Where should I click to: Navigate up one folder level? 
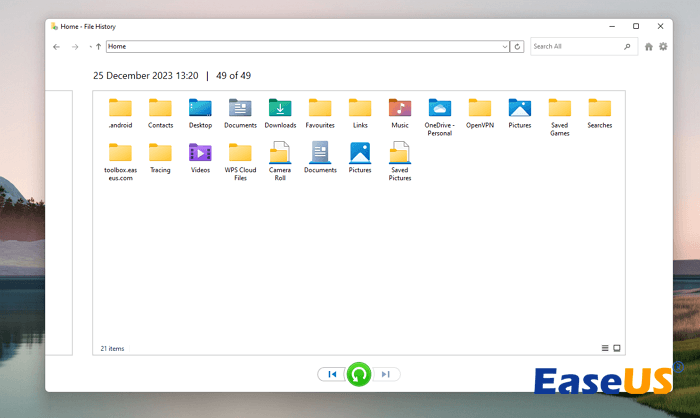tap(98, 46)
